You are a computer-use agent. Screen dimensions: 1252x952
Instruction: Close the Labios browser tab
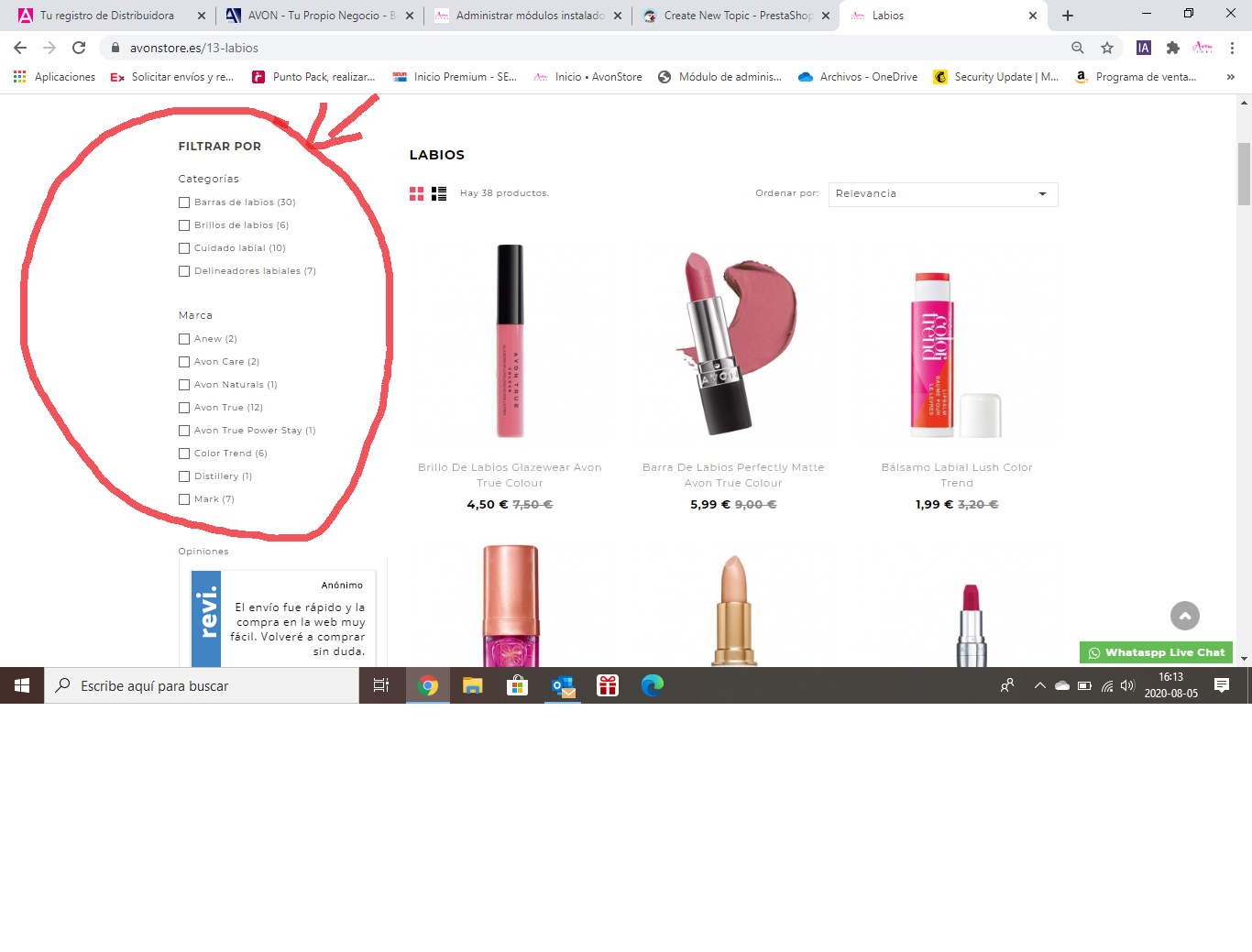coord(1033,16)
